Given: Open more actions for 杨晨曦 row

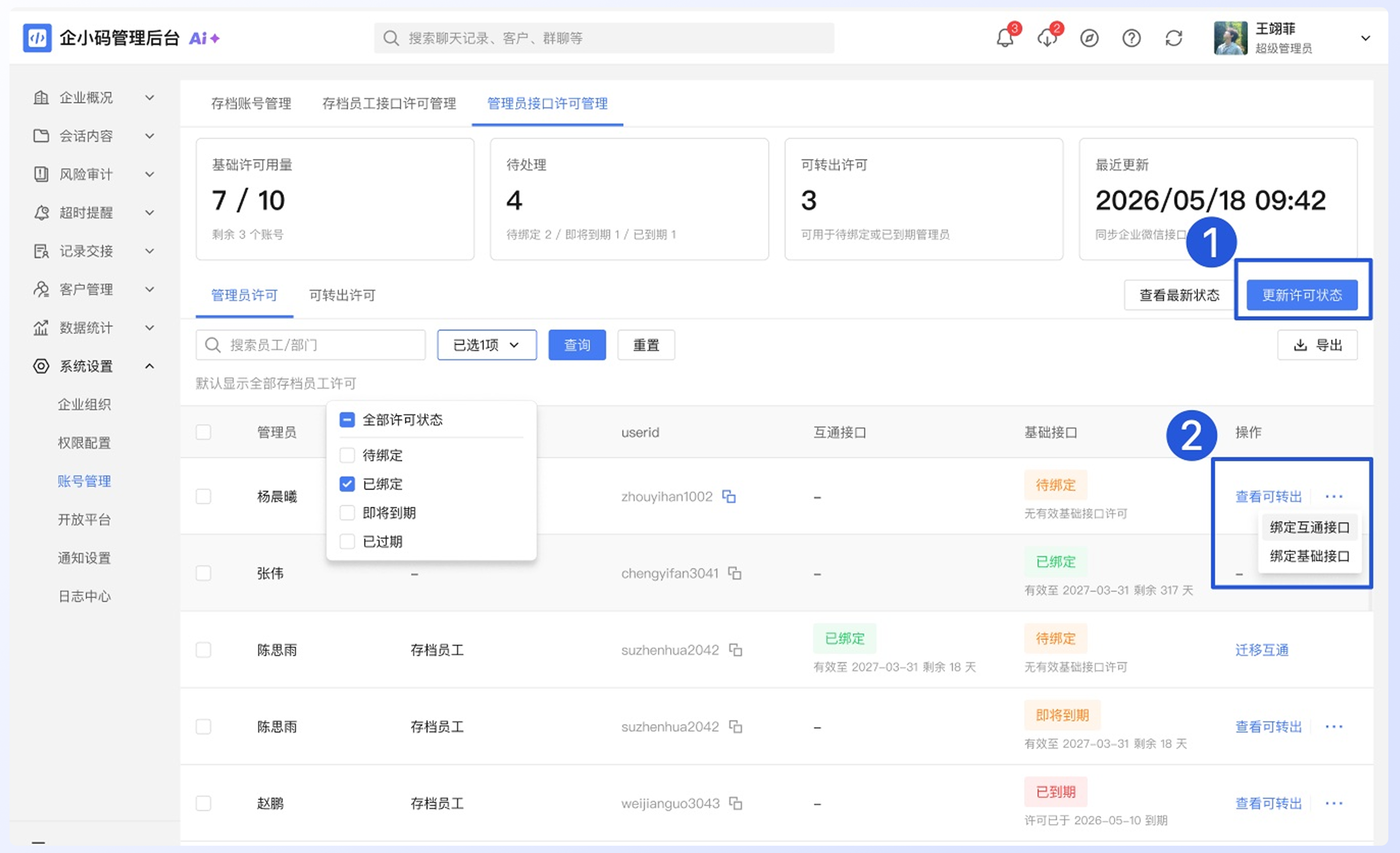Looking at the screenshot, I should [1334, 496].
